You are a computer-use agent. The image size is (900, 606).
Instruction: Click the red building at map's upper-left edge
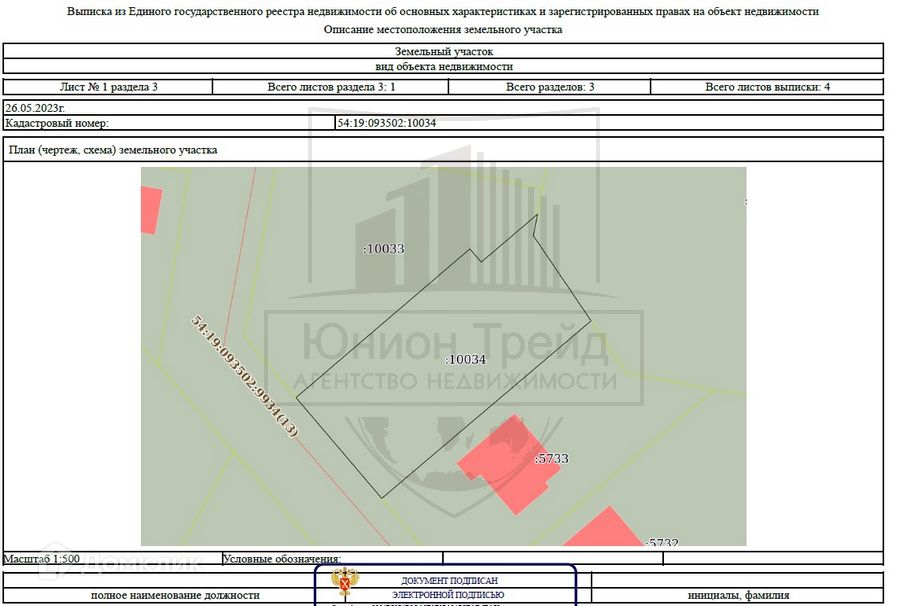[x=150, y=210]
